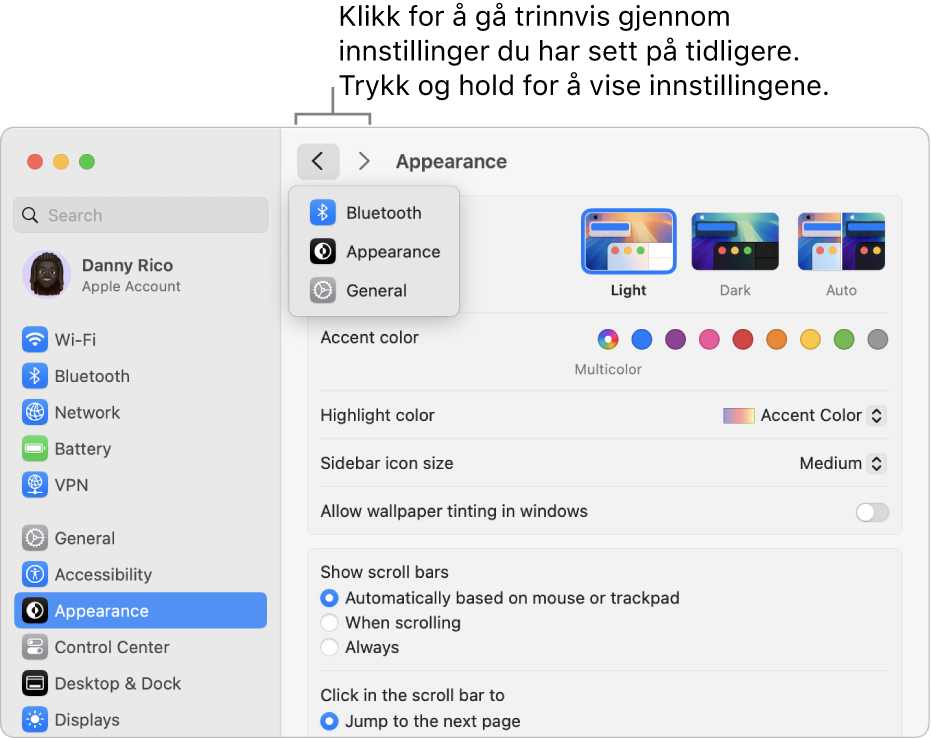931x739 pixels.
Task: Choose General from the history menu
Action: tap(374, 290)
